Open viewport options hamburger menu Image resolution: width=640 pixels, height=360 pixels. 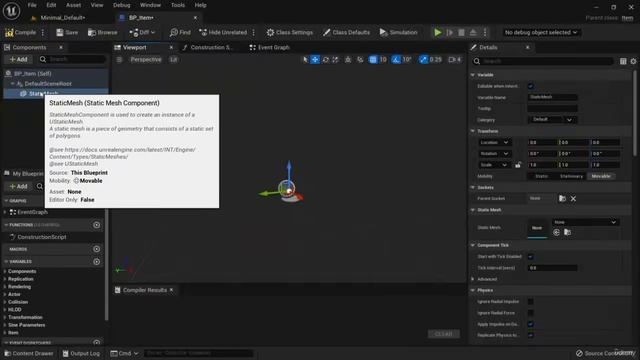pos(119,60)
